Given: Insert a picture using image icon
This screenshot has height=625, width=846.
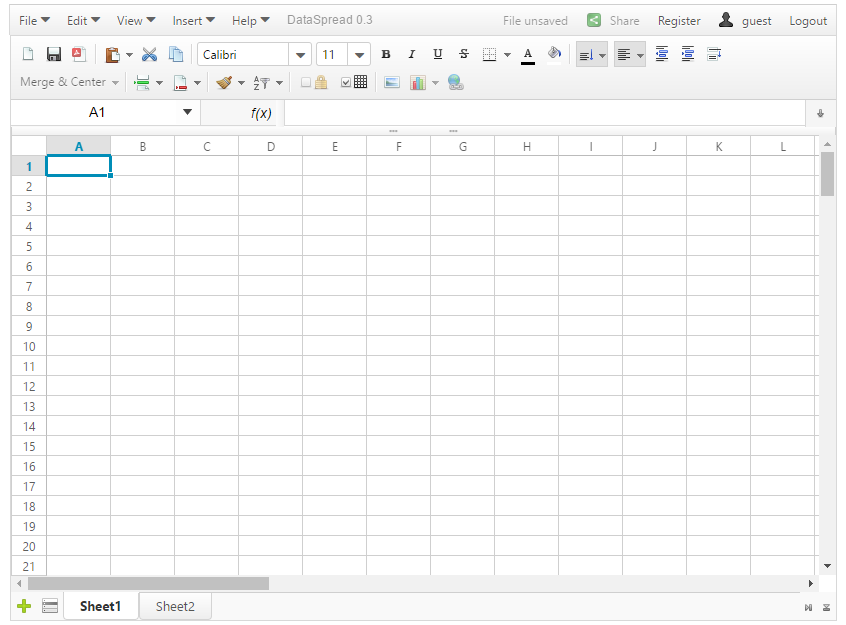Looking at the screenshot, I should click(x=392, y=83).
